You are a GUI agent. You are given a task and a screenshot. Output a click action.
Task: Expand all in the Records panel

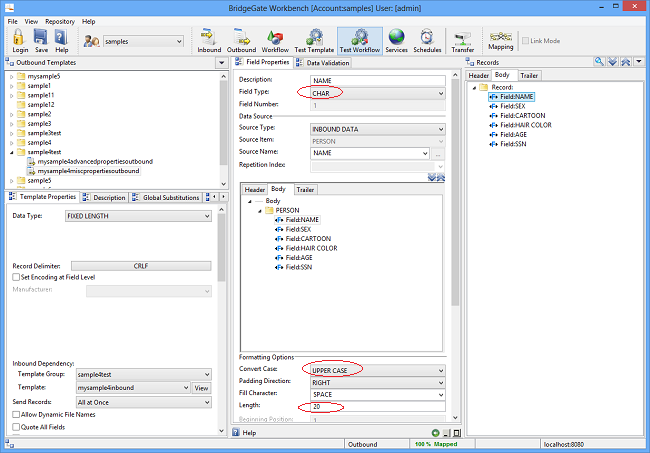point(613,62)
